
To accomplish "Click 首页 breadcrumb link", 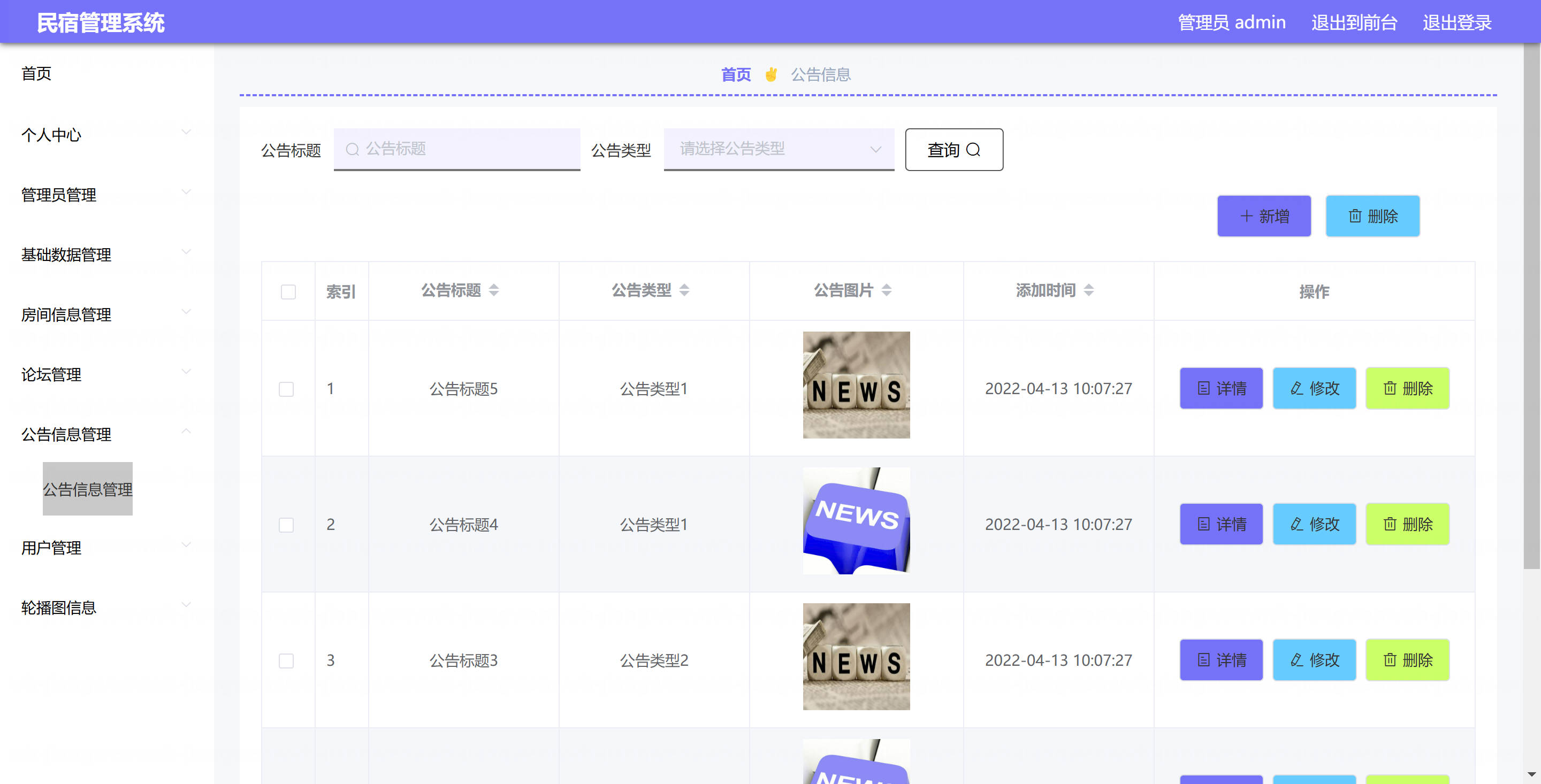I will (736, 75).
